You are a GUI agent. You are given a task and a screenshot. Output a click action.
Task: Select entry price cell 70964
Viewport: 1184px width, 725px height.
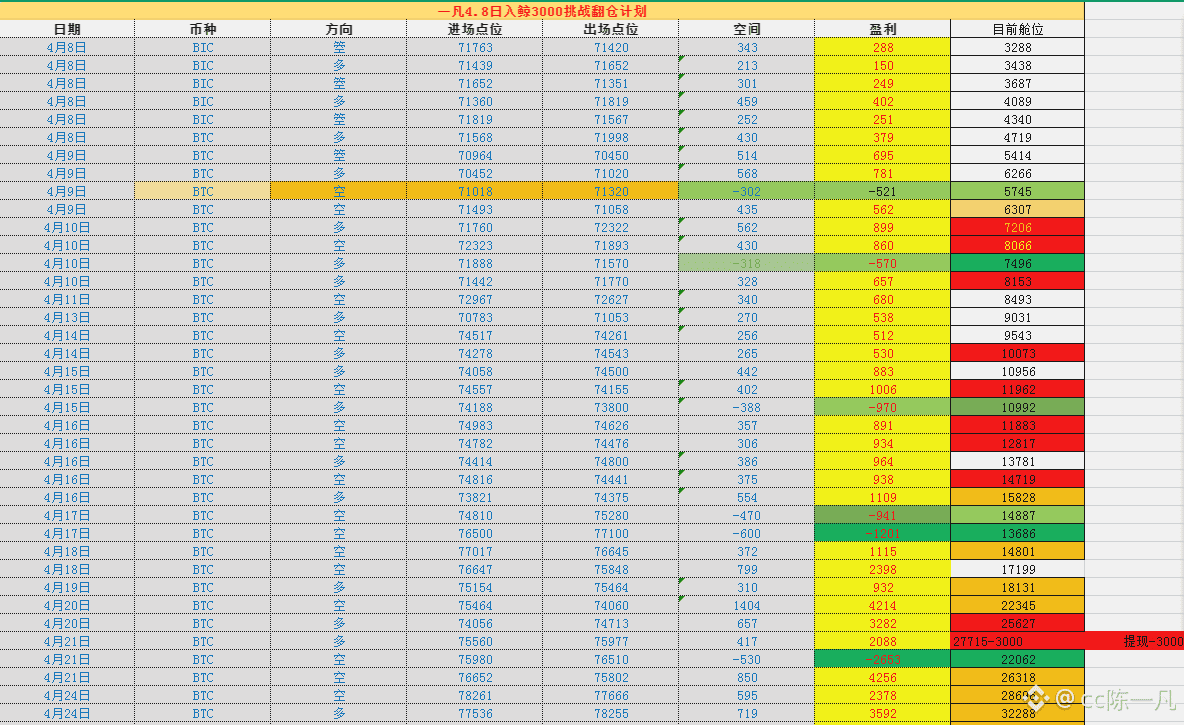coord(474,156)
